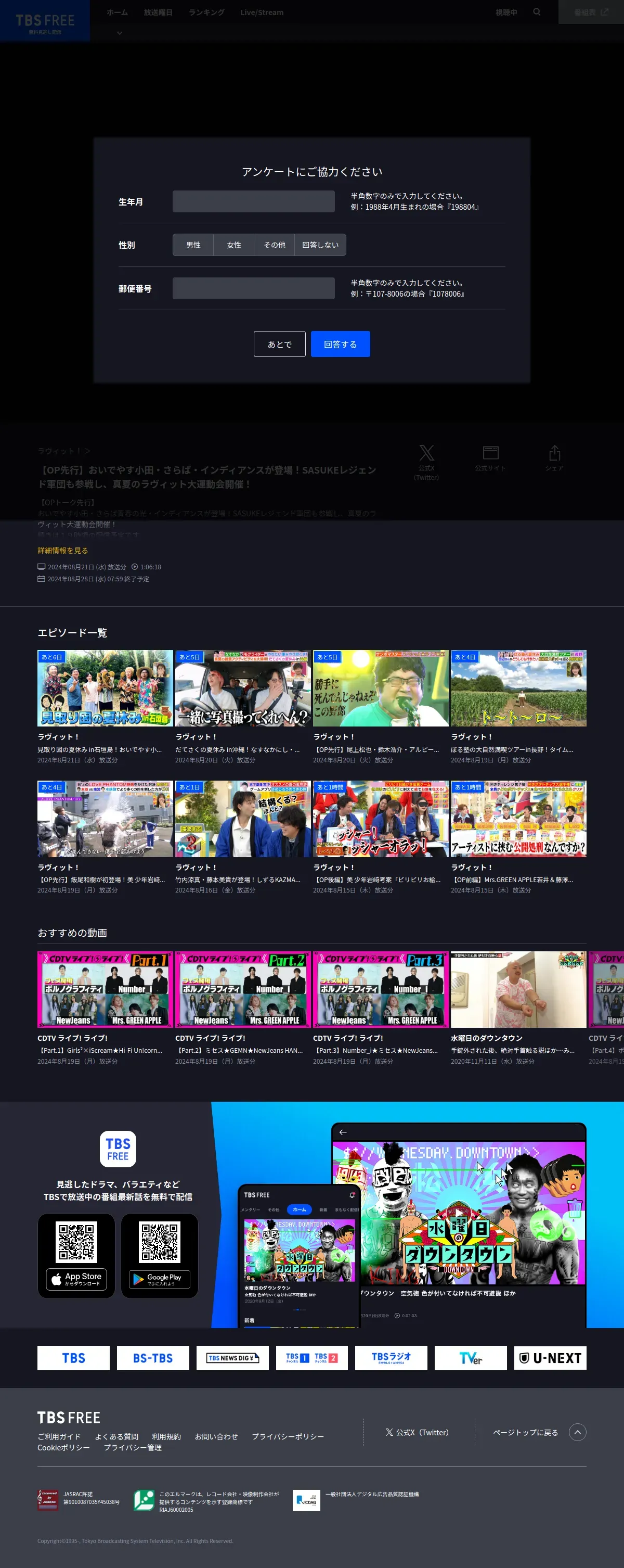Focus the 生年月 input field
Screen dimensions: 624x1568
(x=254, y=201)
